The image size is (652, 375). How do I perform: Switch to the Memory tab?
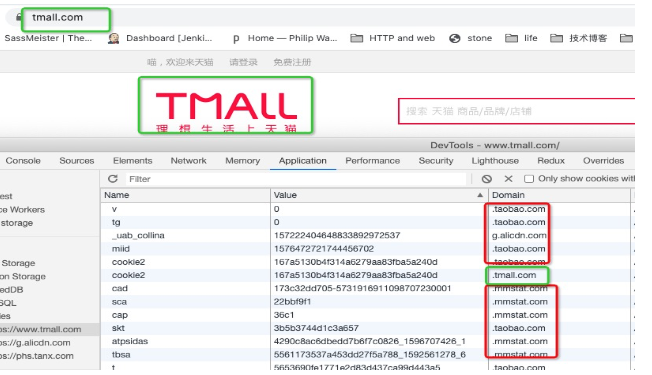pos(242,161)
